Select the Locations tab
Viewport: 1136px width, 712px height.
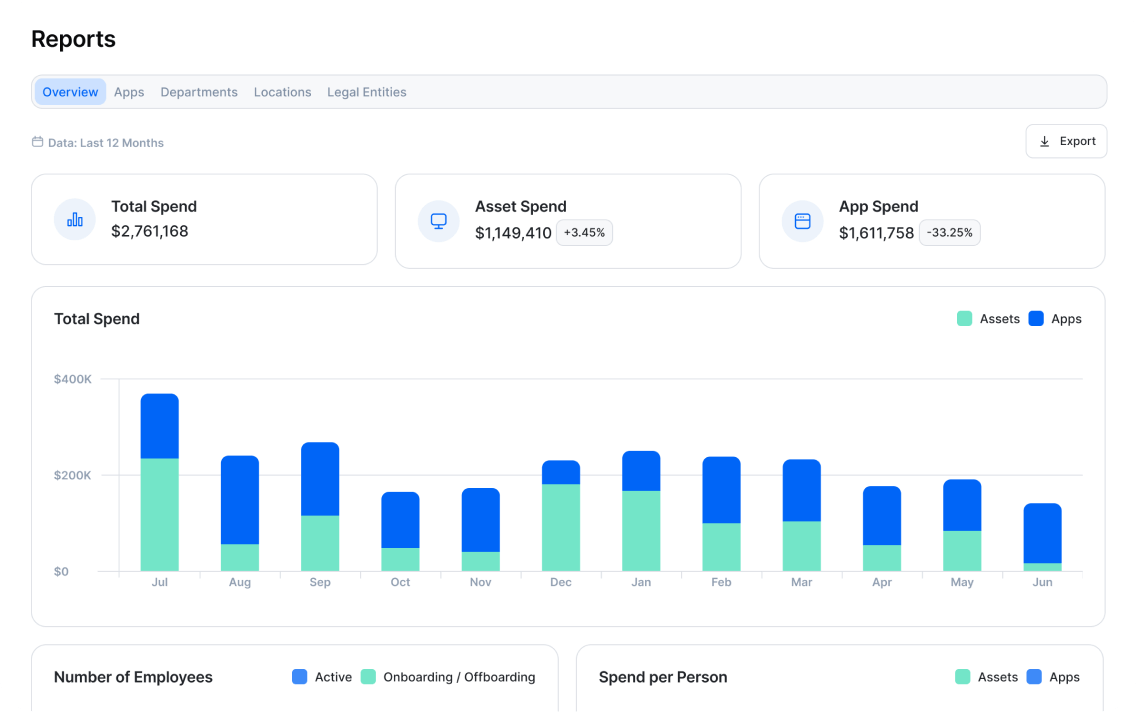282,91
